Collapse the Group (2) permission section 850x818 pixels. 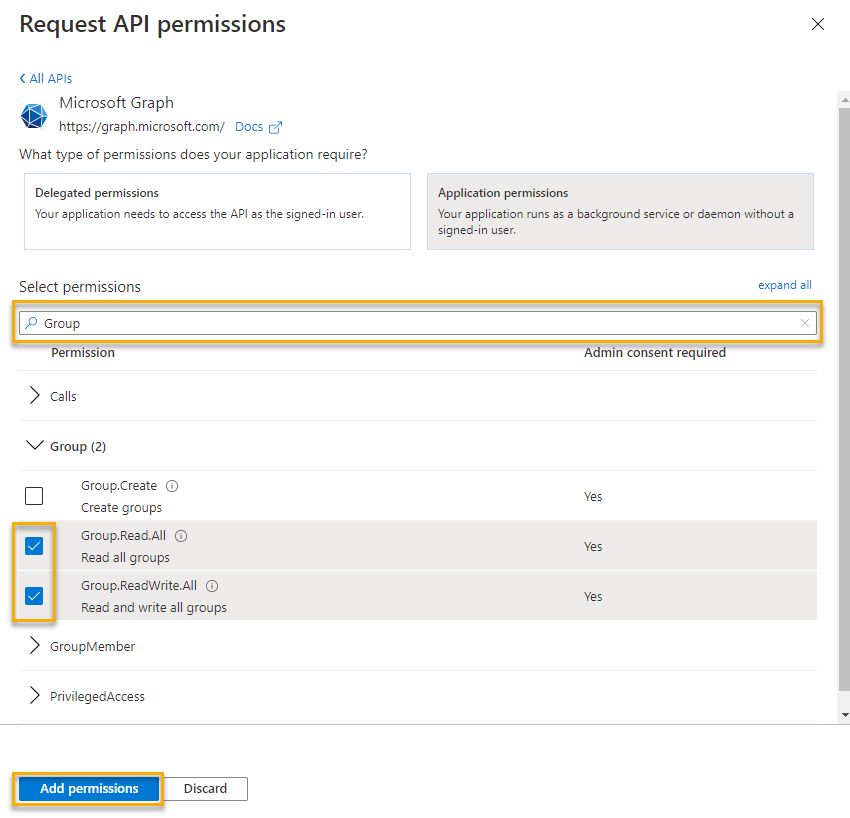click(x=34, y=445)
